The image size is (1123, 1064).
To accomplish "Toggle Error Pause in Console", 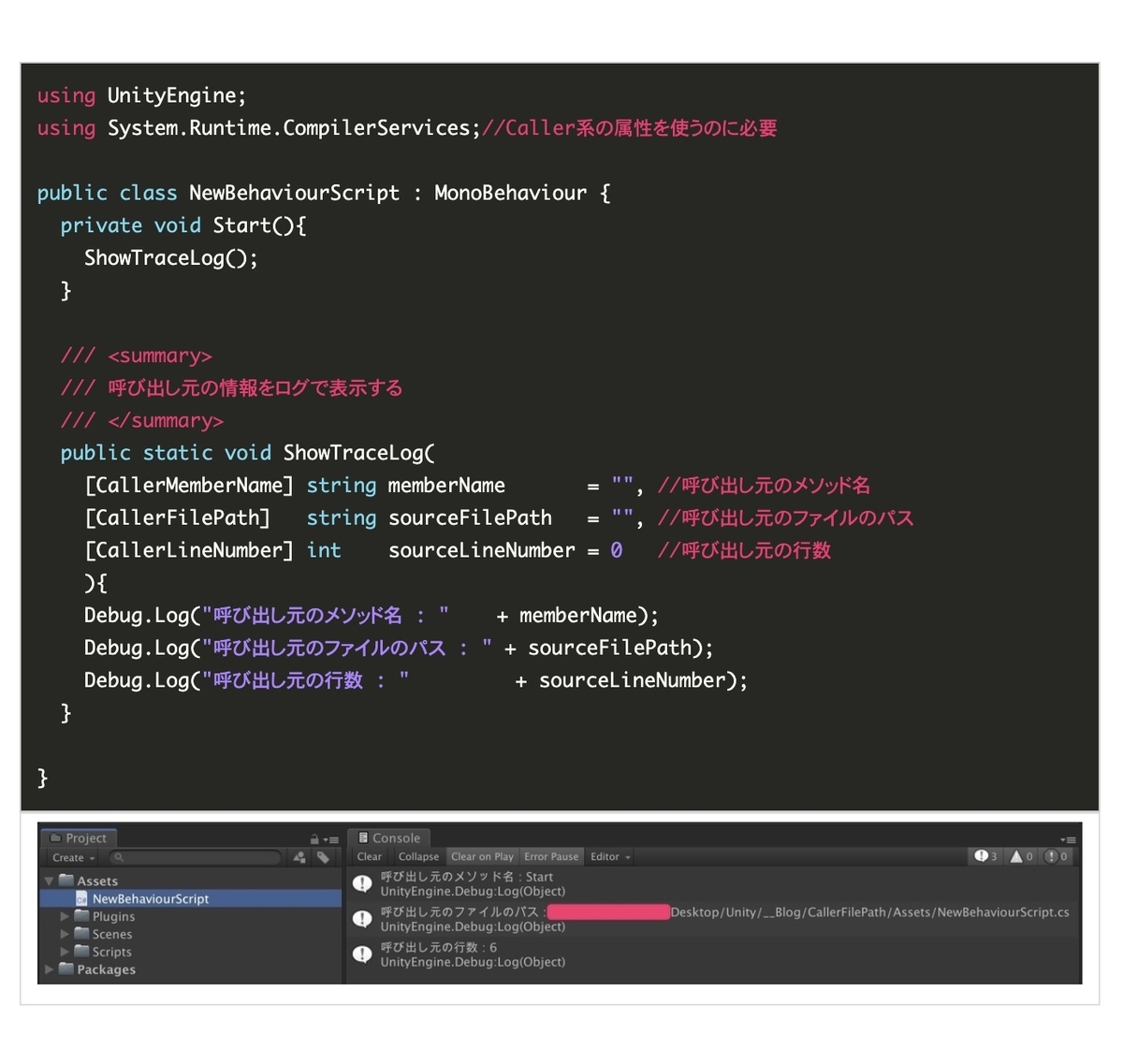I will coord(551,856).
